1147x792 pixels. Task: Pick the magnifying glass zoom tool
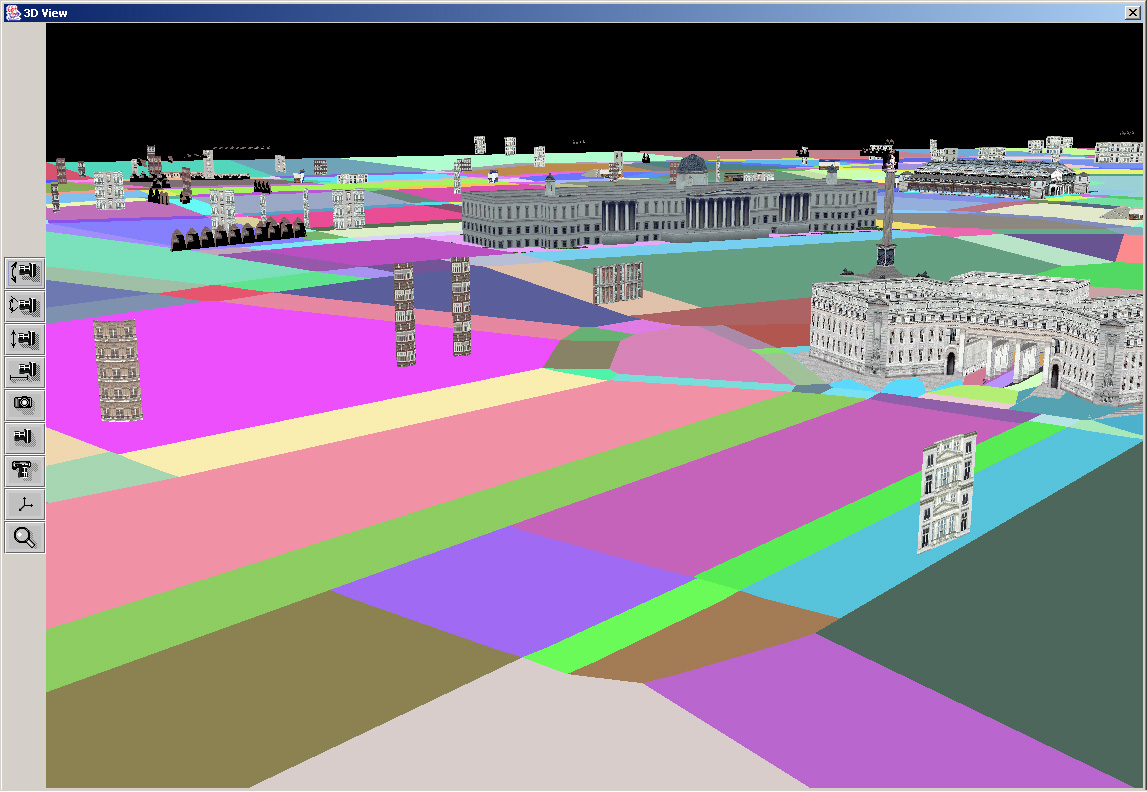[x=24, y=537]
